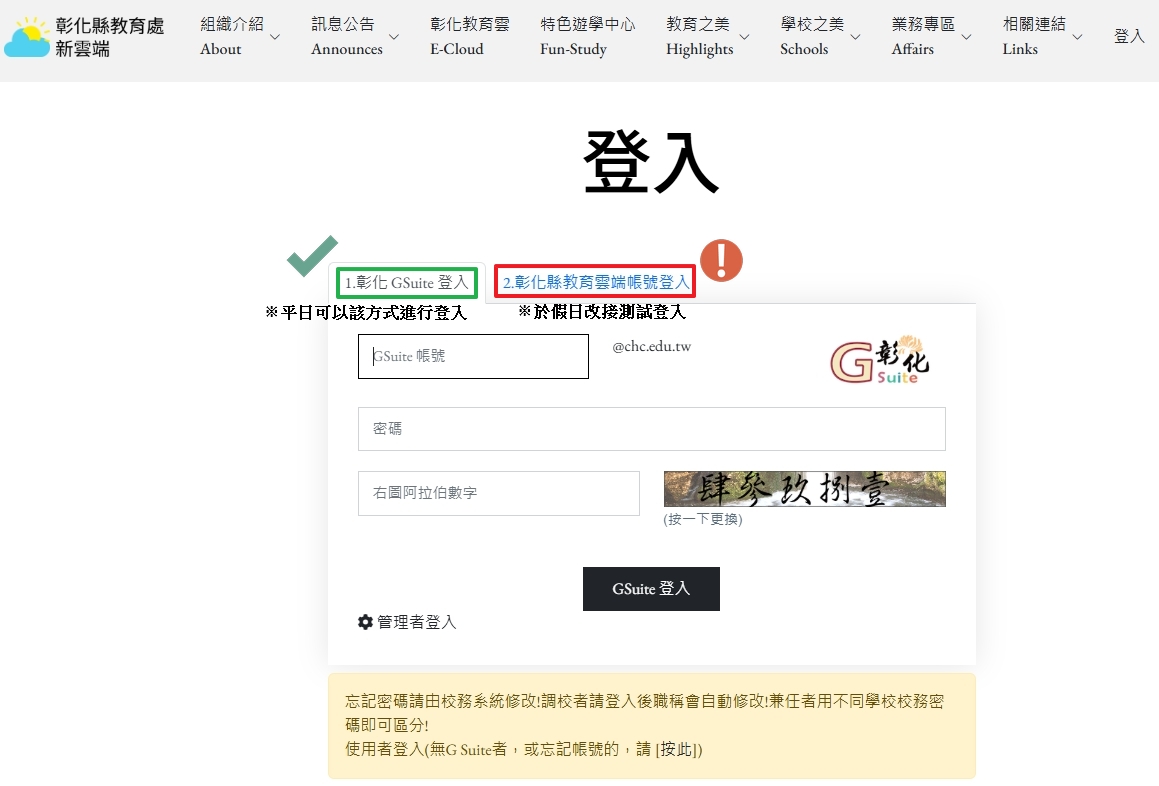Viewport: 1159px width, 786px height.
Task: Focus the 密碼 password field
Action: tap(651, 429)
